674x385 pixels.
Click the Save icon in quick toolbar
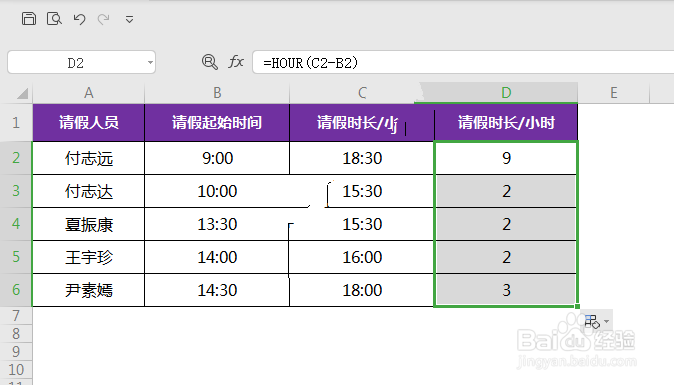(29, 19)
